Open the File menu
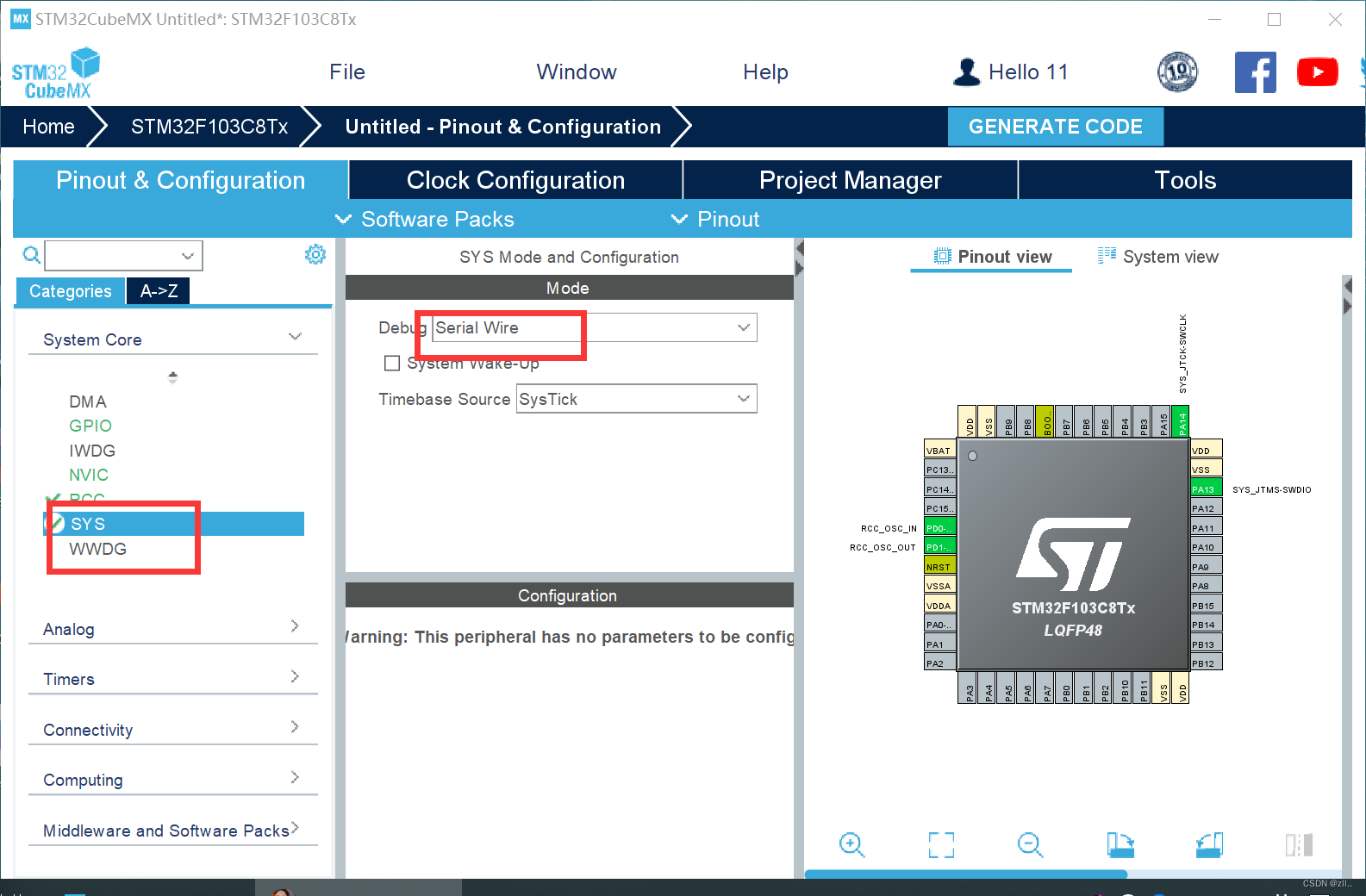Image resolution: width=1366 pixels, height=896 pixels. 347,72
